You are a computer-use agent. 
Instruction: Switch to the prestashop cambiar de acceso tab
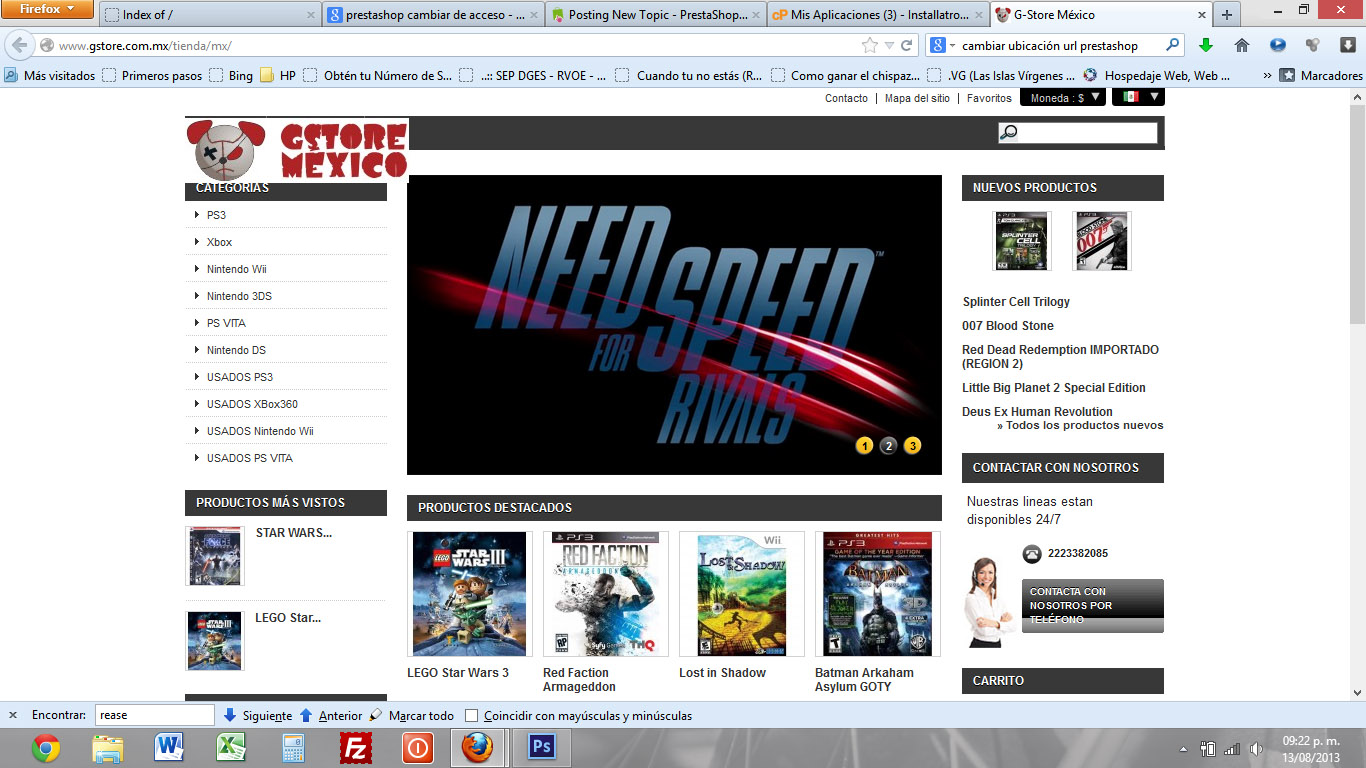[x=434, y=15]
